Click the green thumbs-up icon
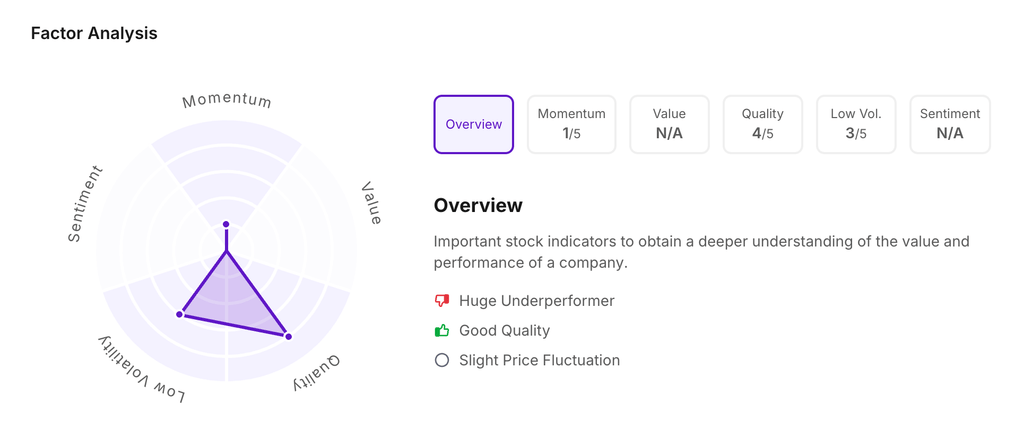Viewport: 1024px width, 424px height. click(442, 330)
